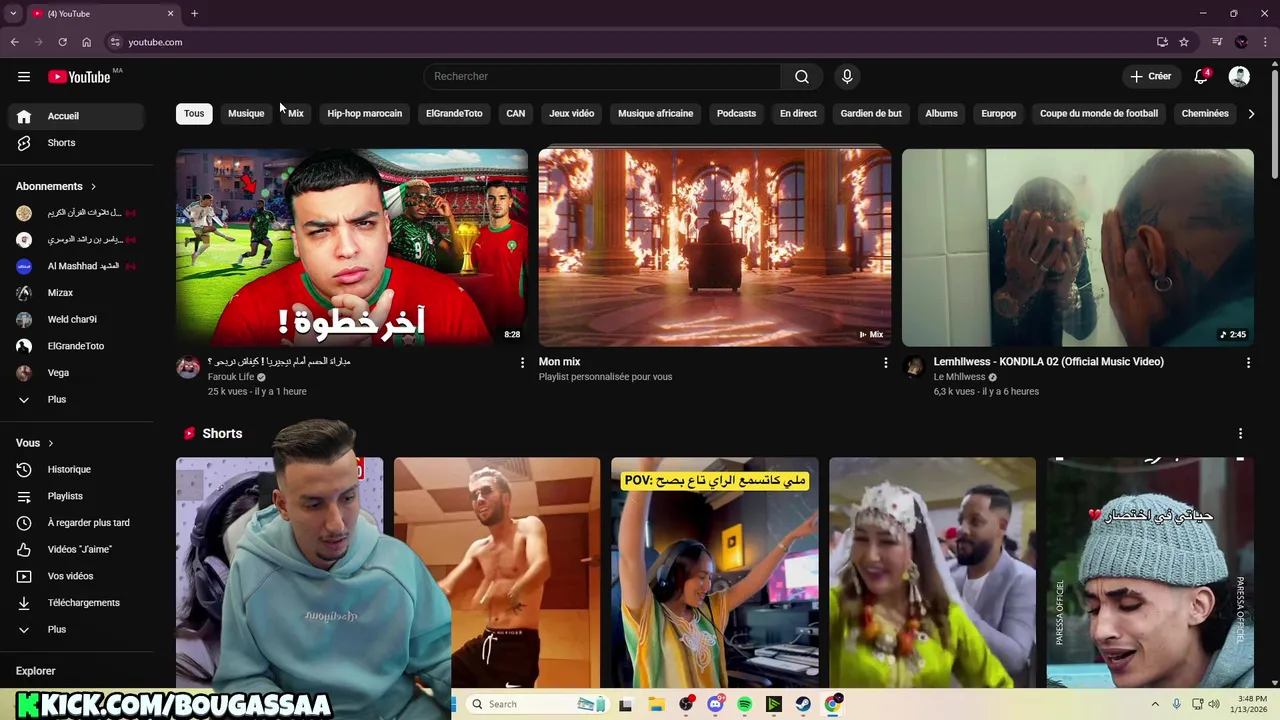Play the grey beanie Short
Screen dimensions: 1280x720
(x=1150, y=573)
